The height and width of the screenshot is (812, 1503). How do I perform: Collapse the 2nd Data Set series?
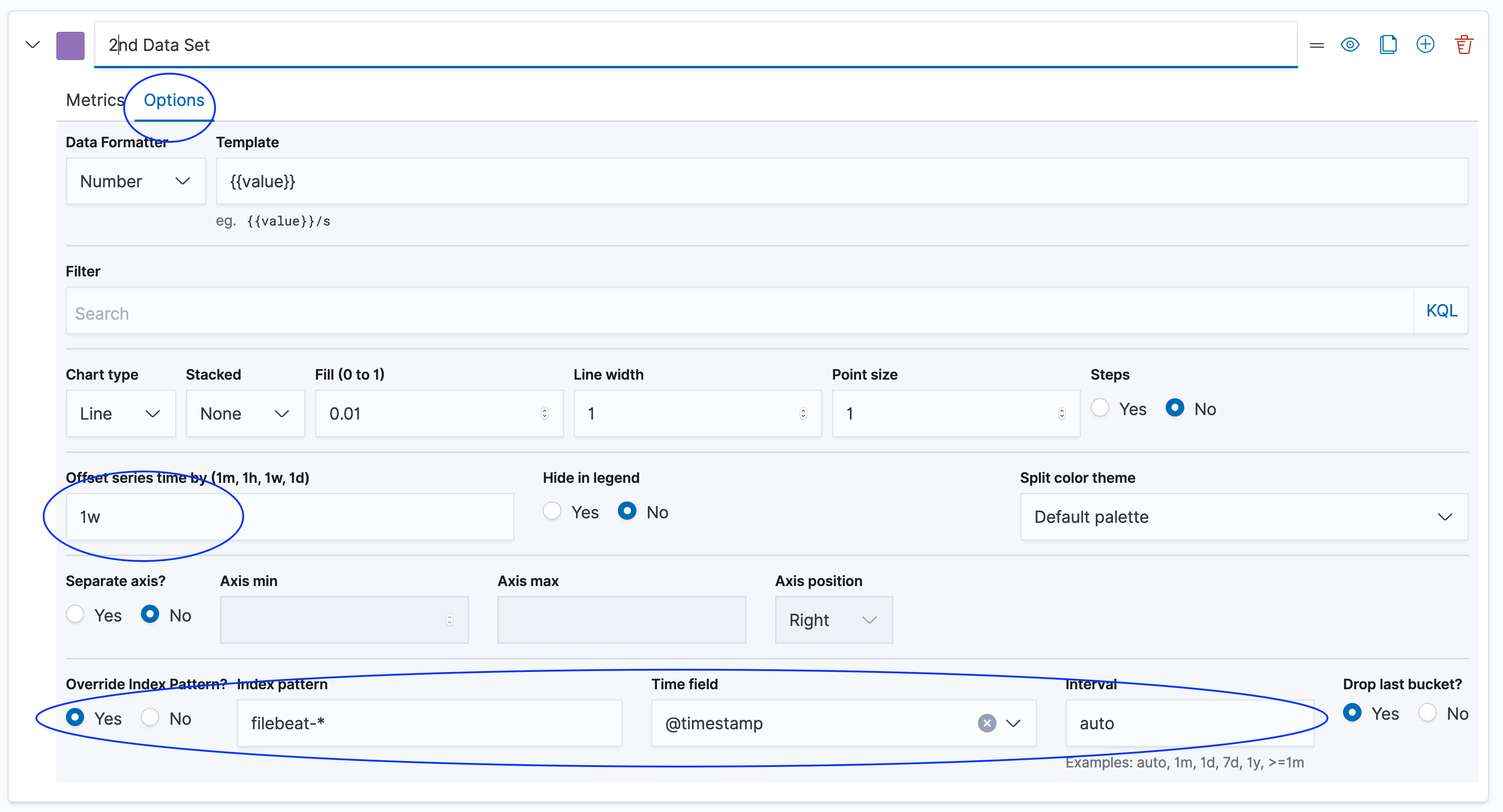(x=33, y=45)
